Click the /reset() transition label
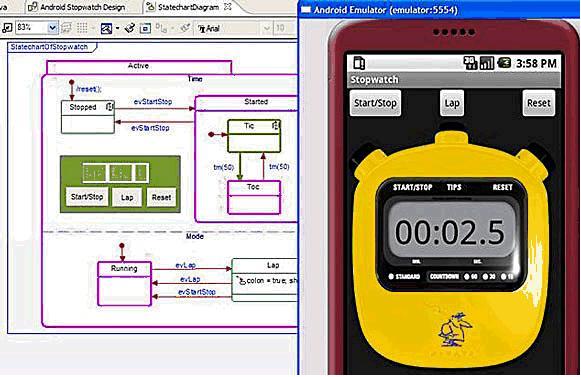The image size is (581, 377). pos(88,89)
